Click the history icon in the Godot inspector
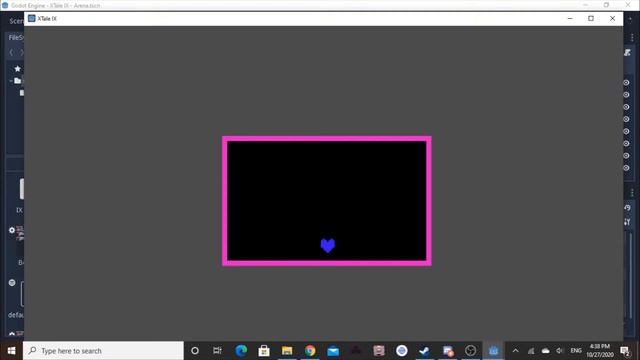Screen dimensions: 640x360 click(x=627, y=208)
